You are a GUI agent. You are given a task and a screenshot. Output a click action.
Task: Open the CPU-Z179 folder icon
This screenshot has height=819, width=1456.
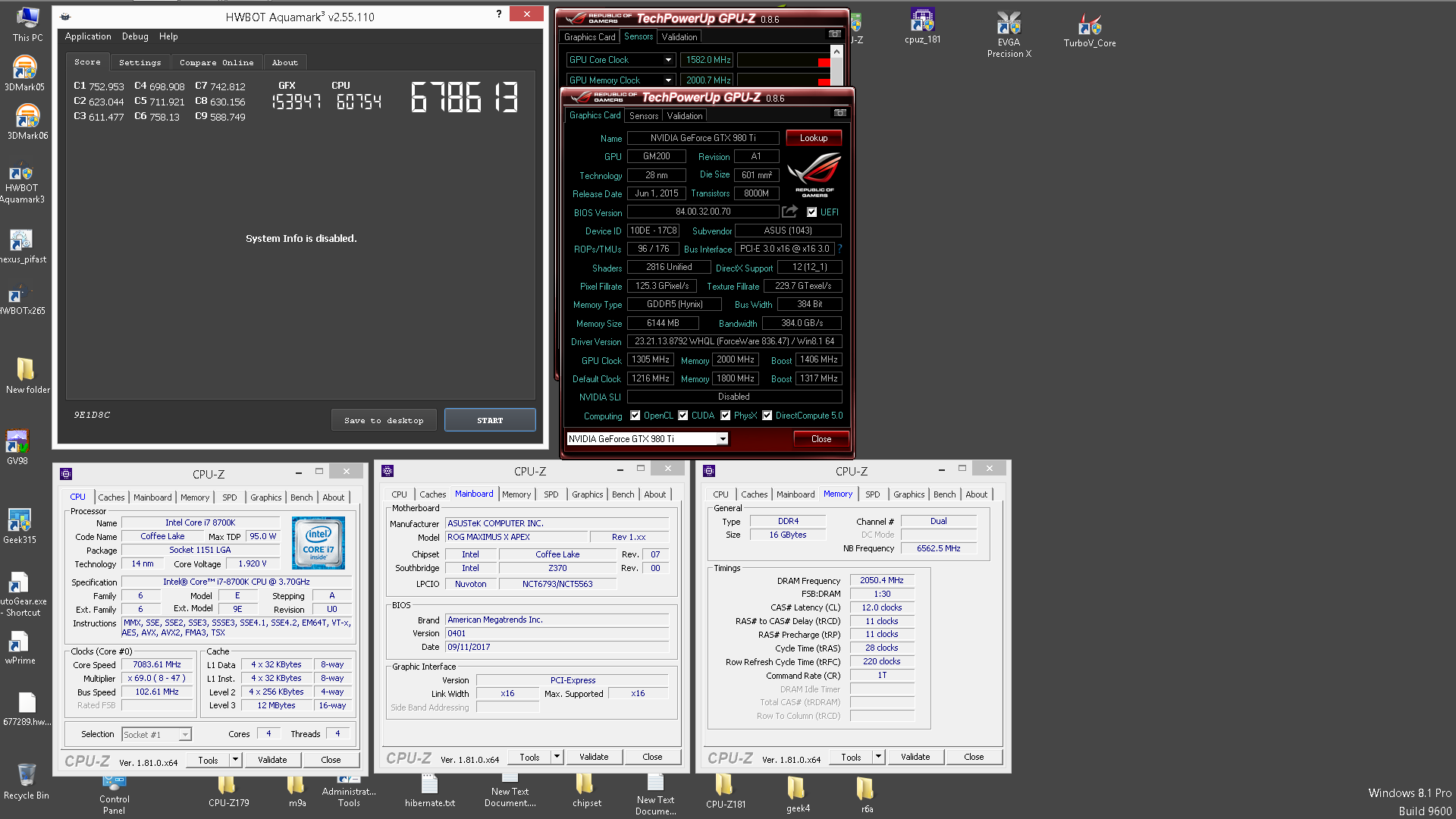pyautogui.click(x=228, y=792)
